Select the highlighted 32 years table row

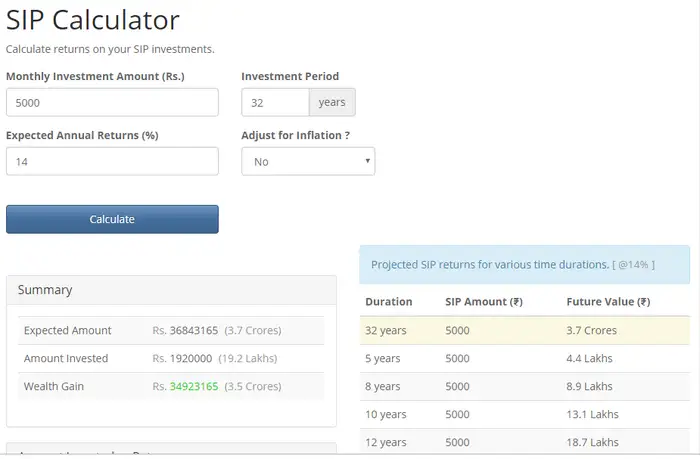click(524, 330)
